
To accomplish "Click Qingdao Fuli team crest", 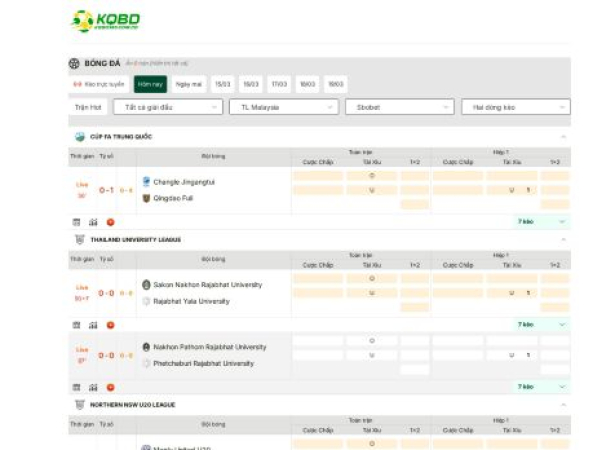I will (146, 198).
